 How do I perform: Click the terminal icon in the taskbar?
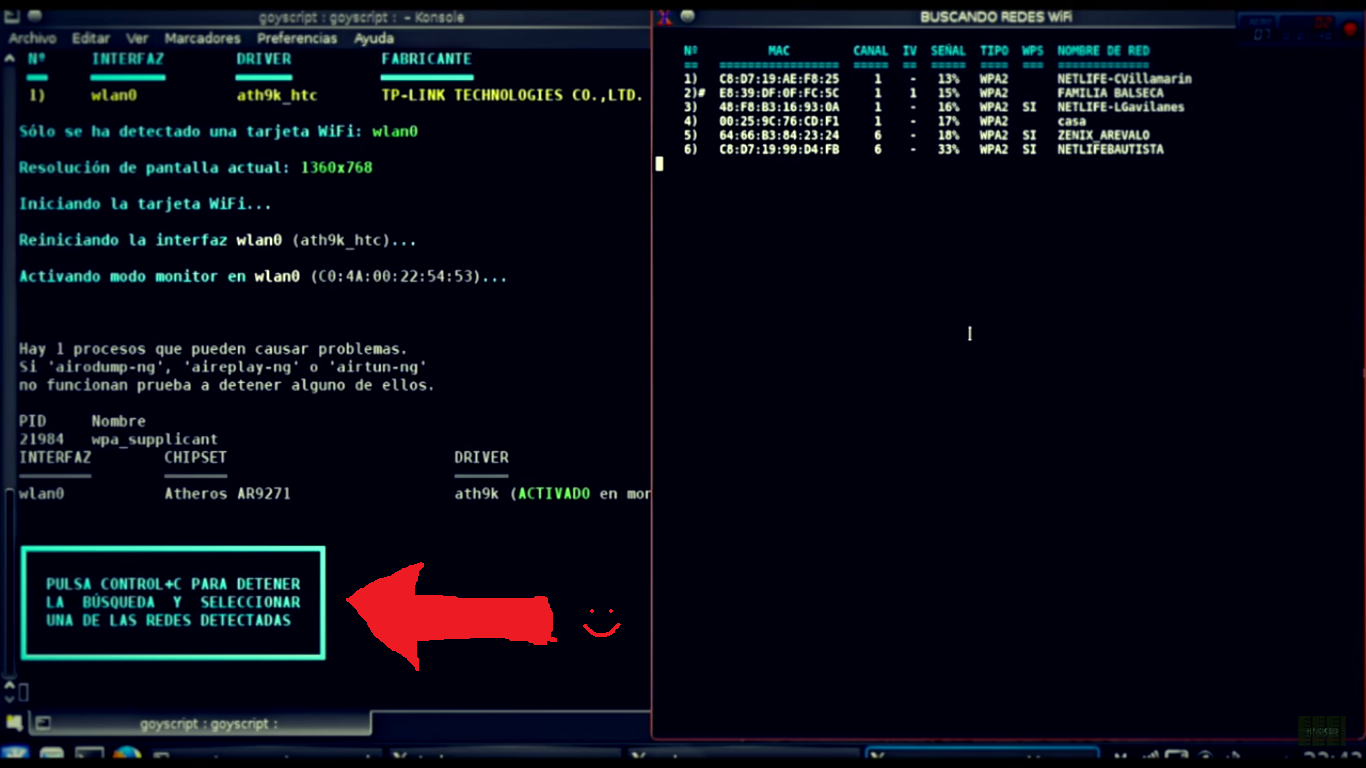(89, 757)
